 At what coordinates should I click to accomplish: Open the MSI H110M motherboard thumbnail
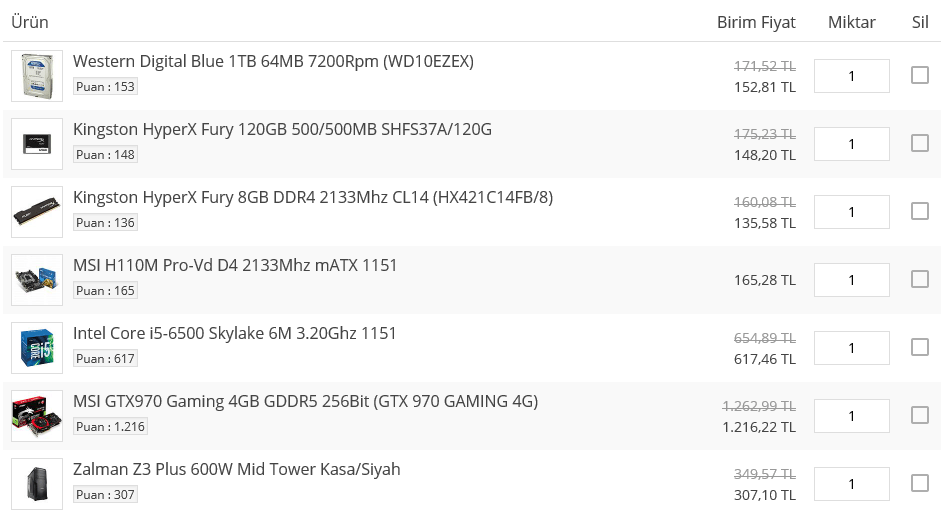pos(37,280)
